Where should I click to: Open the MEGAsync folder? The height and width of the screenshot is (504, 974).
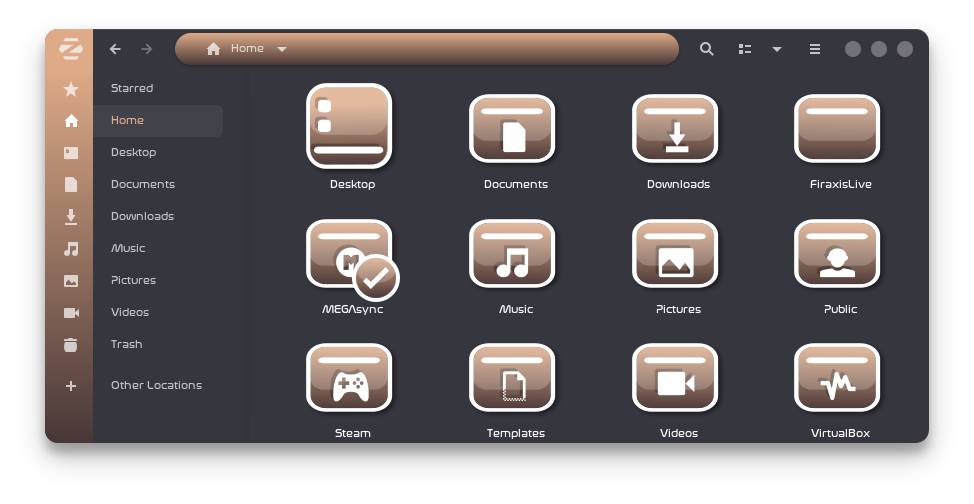[x=349, y=253]
